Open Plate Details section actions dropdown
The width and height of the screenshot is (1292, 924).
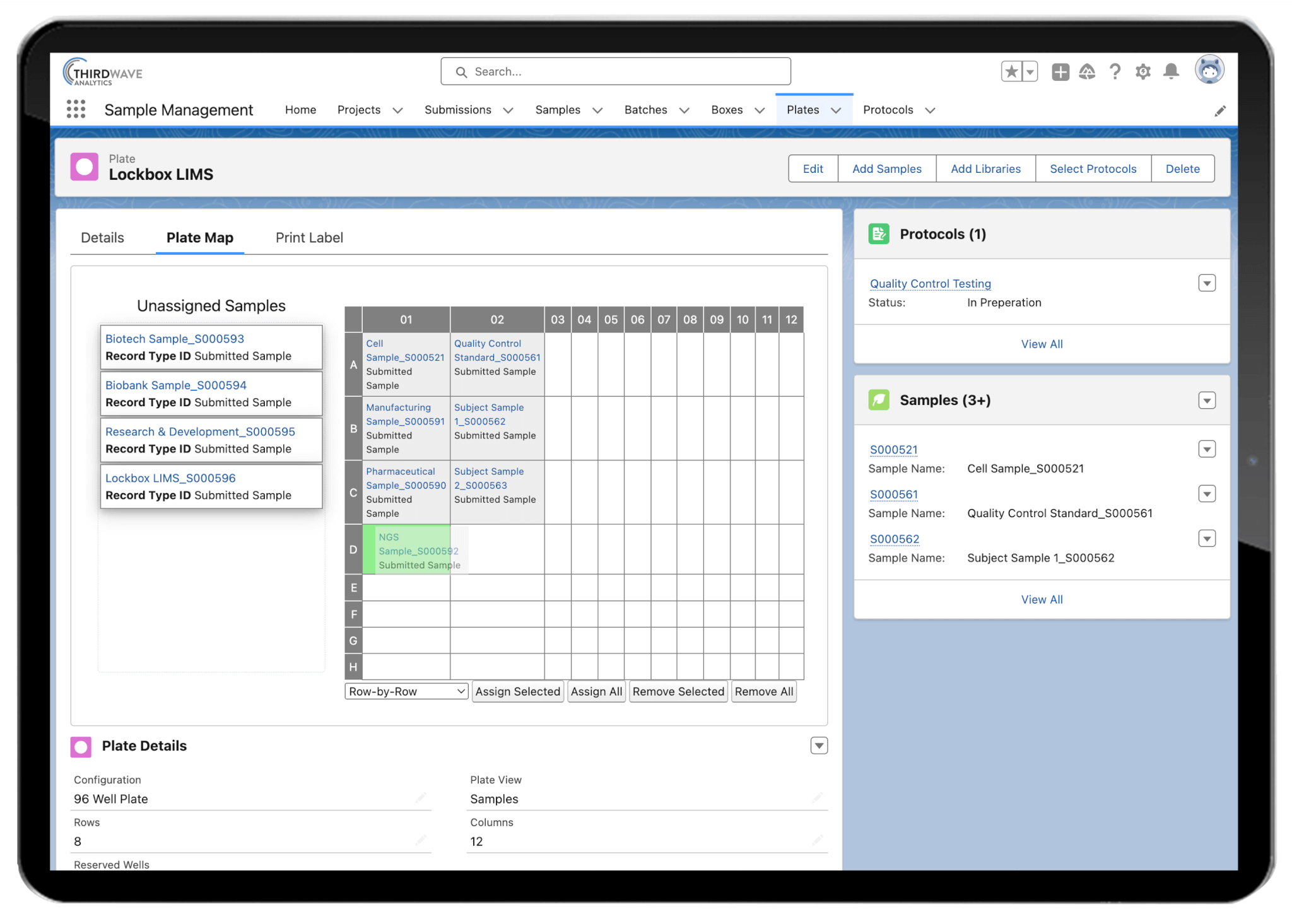pyautogui.click(x=819, y=746)
